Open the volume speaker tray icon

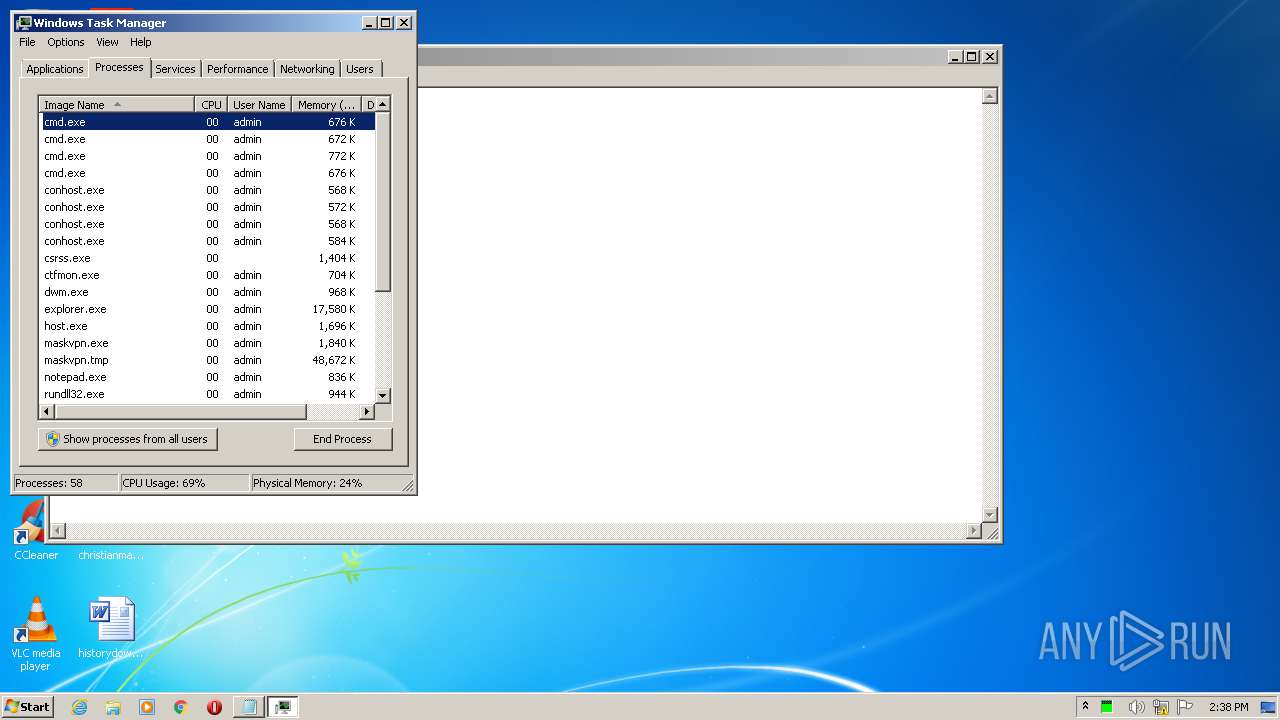pos(1136,707)
